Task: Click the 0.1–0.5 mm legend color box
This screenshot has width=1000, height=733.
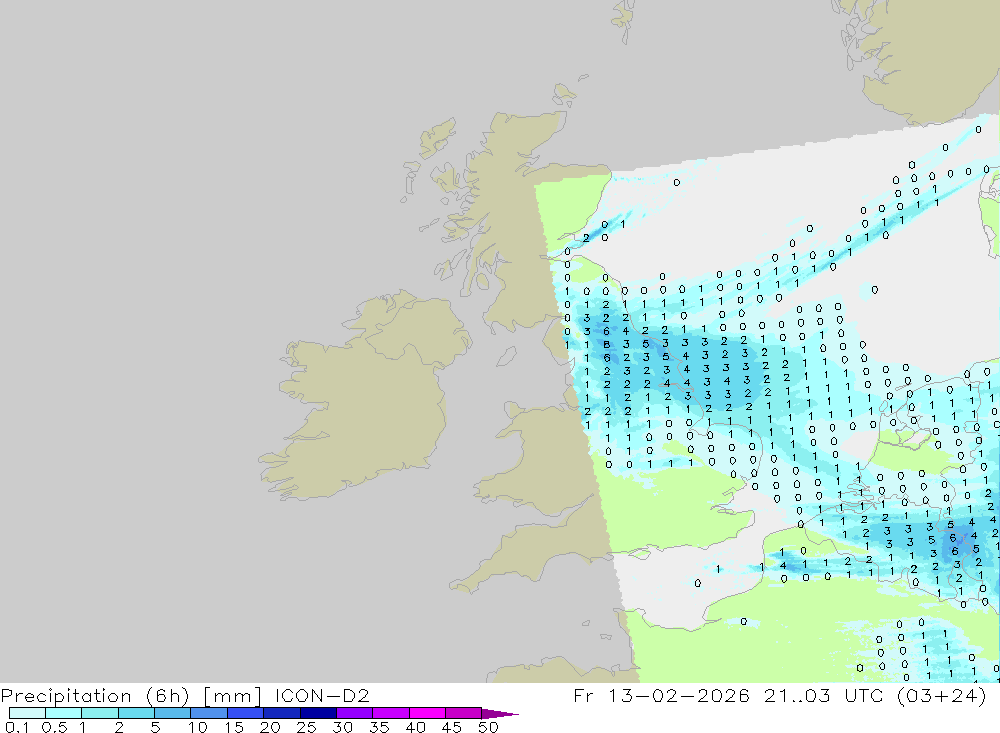Action: point(27,713)
